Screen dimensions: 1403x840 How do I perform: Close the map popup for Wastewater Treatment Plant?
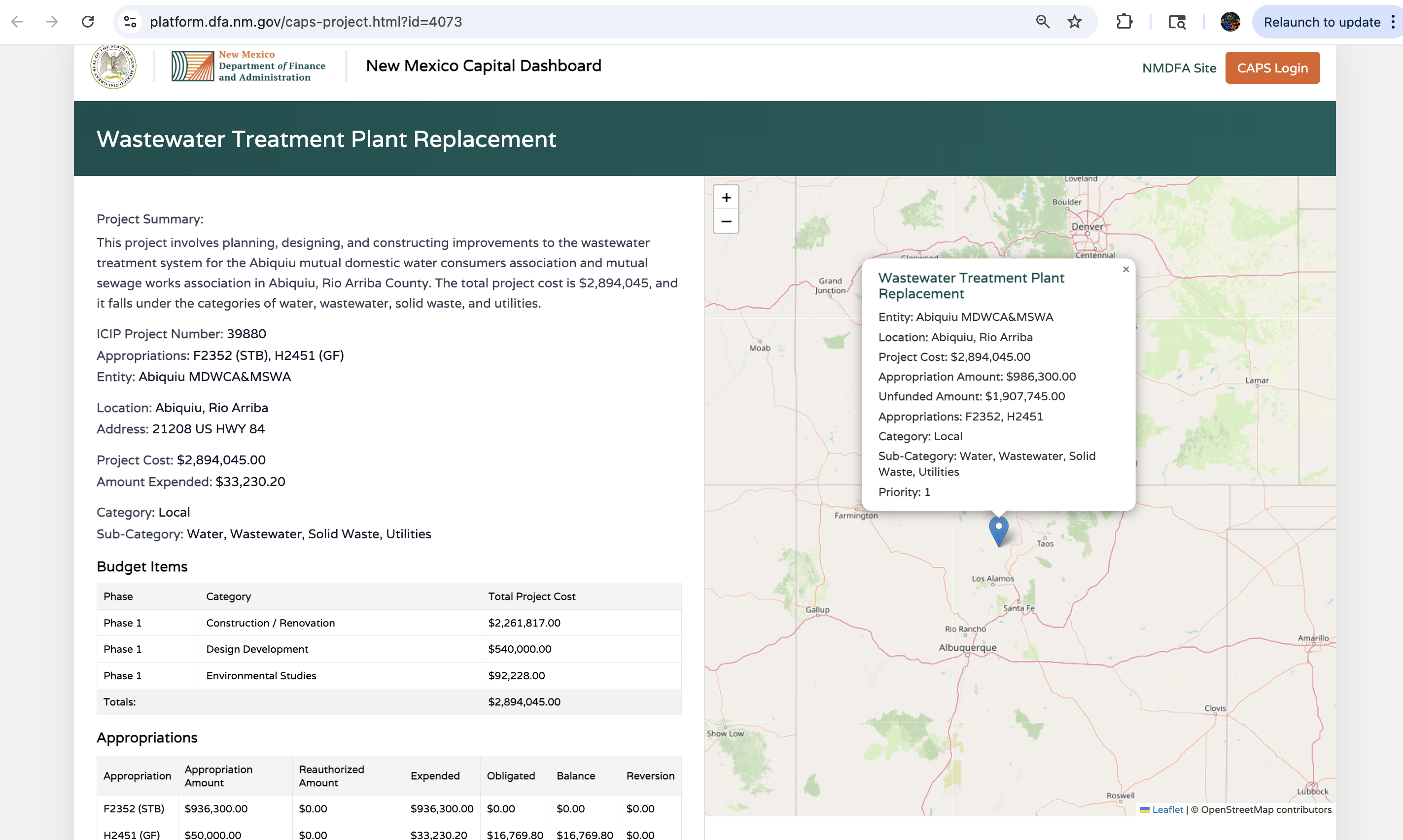pyautogui.click(x=1125, y=270)
